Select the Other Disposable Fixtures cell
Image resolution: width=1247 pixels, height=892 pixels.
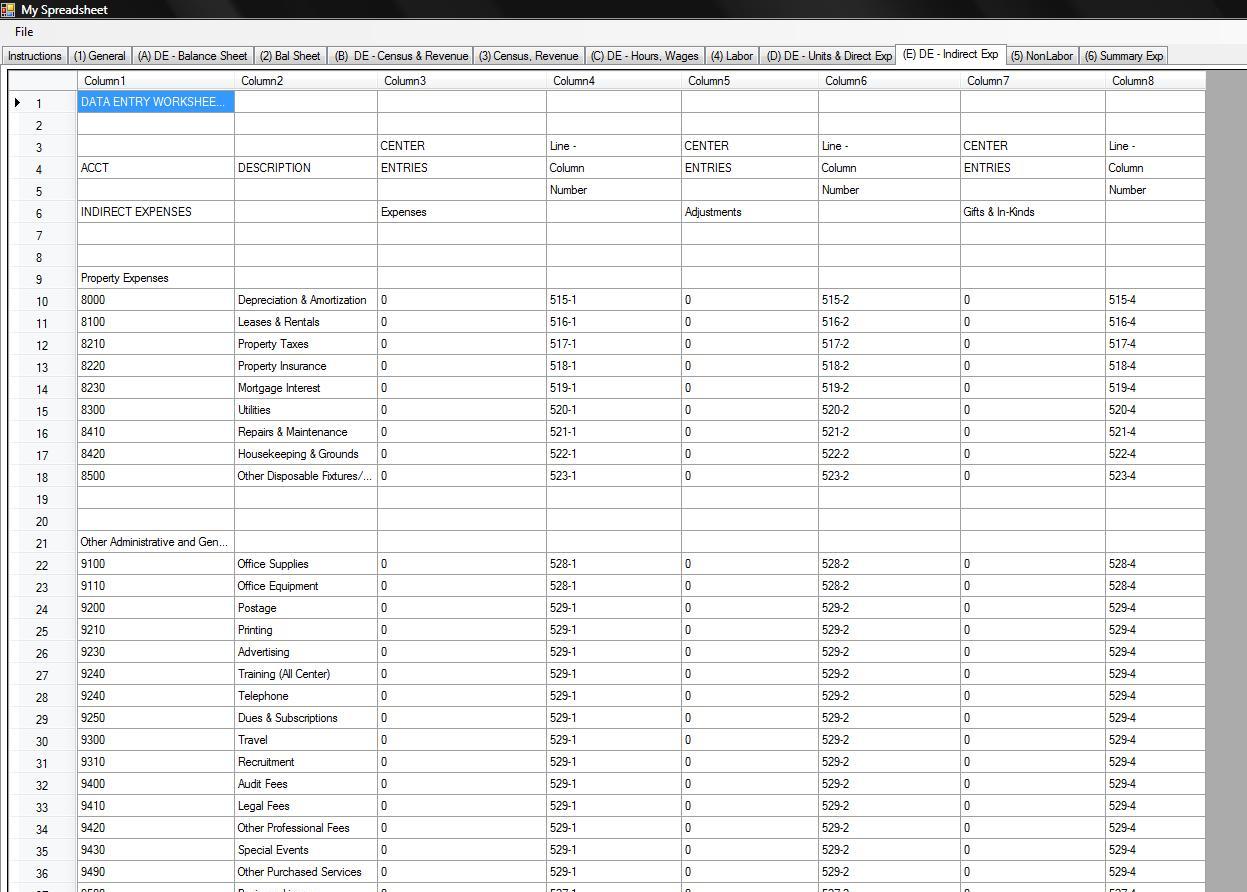coord(306,476)
